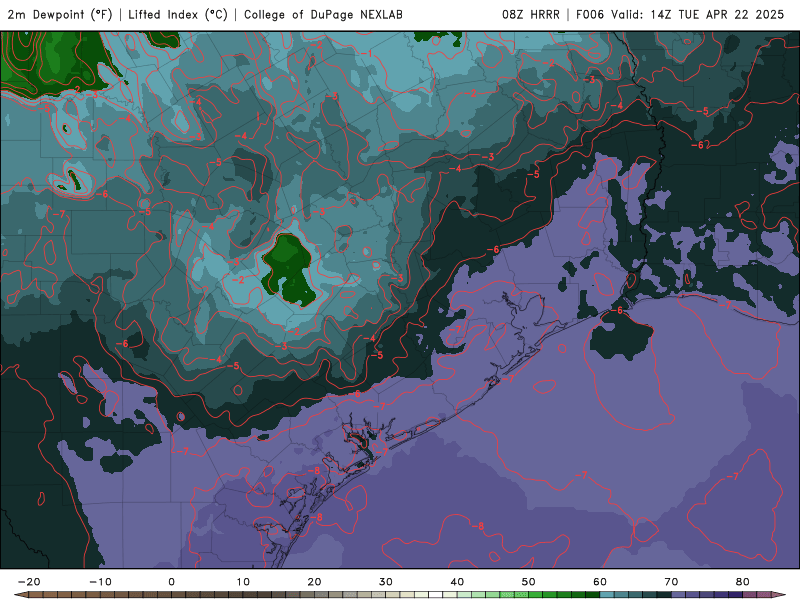
Task: Click the -10 tick label on color bar
Action: [x=100, y=582]
